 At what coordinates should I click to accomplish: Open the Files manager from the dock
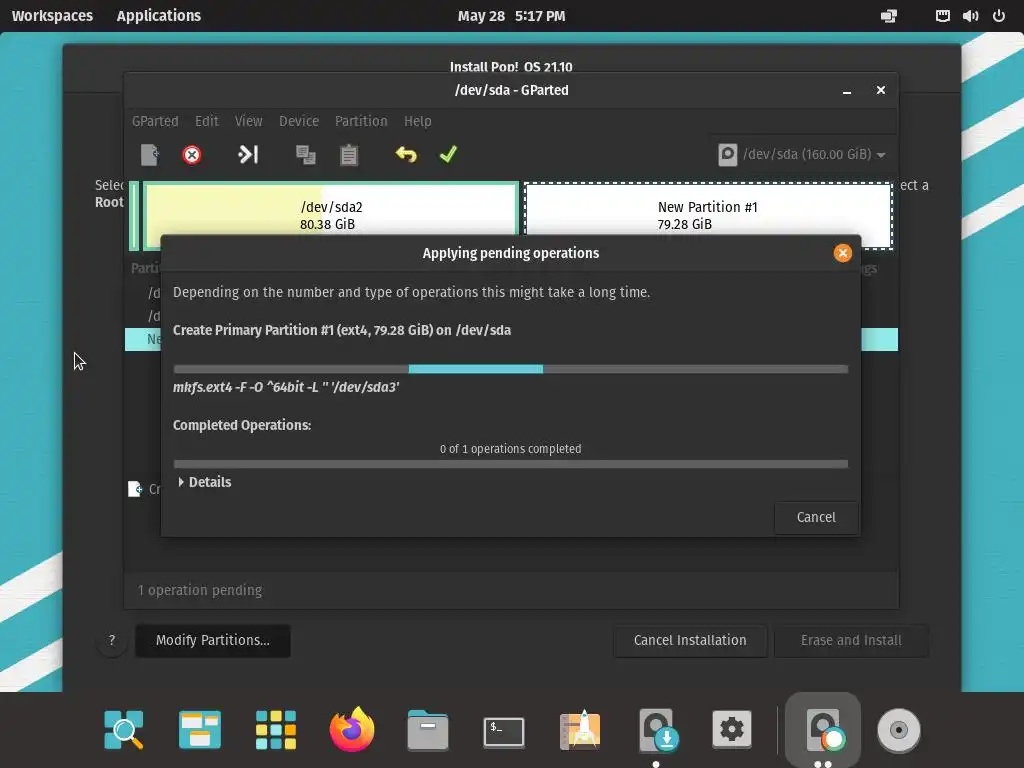[428, 729]
